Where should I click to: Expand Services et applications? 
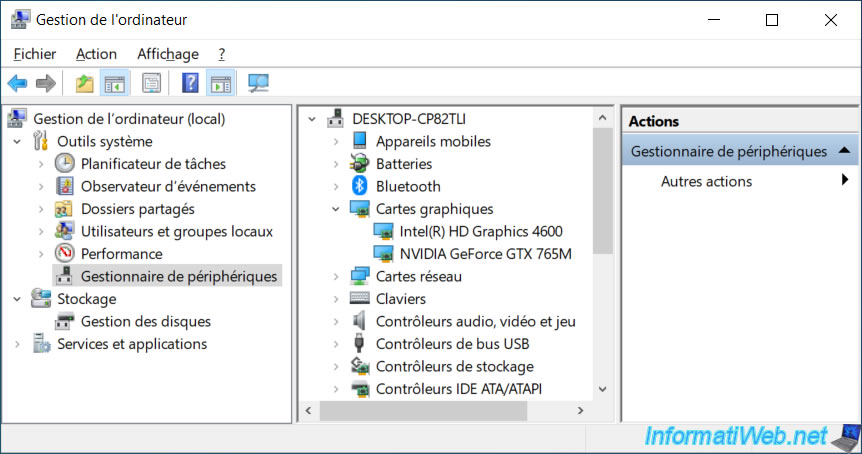pos(18,344)
